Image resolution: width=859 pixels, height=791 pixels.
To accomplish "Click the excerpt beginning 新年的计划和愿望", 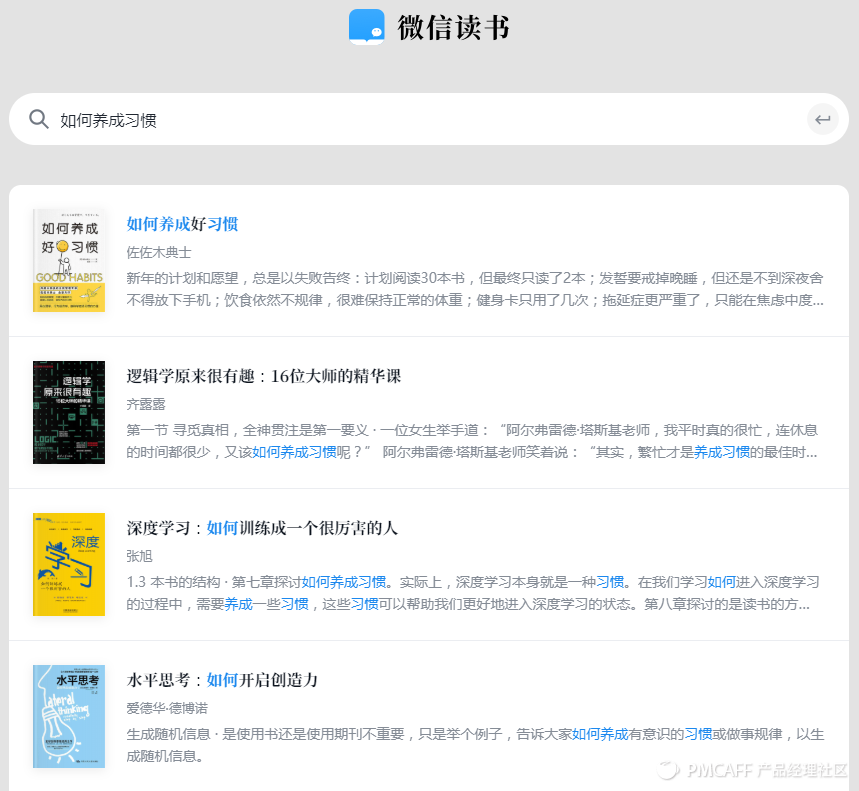I will click(x=475, y=289).
